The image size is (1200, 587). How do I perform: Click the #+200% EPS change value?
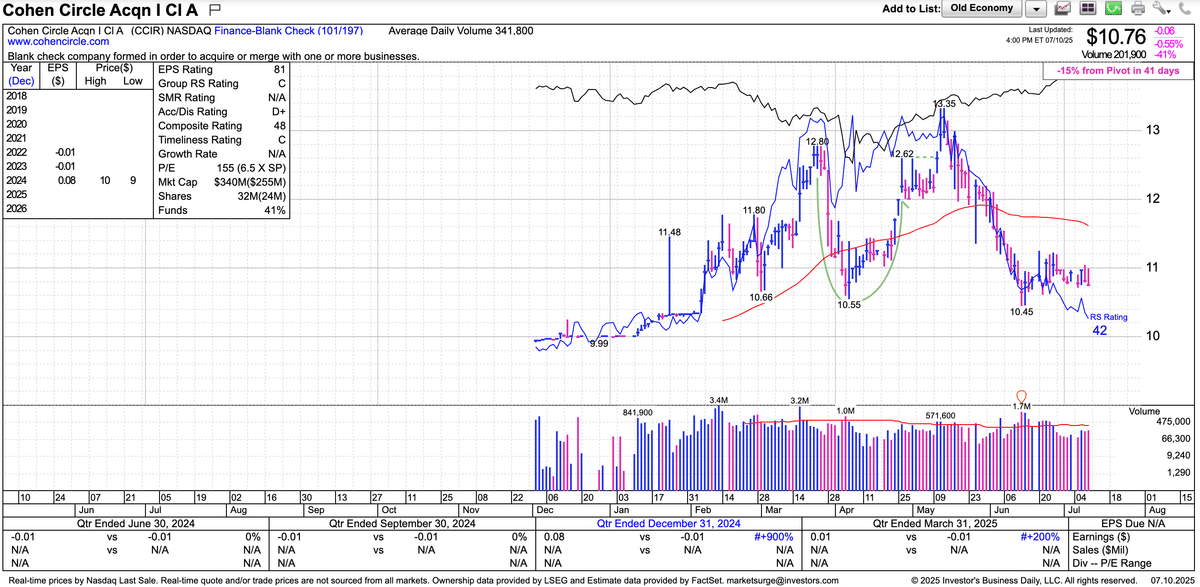click(x=1034, y=536)
